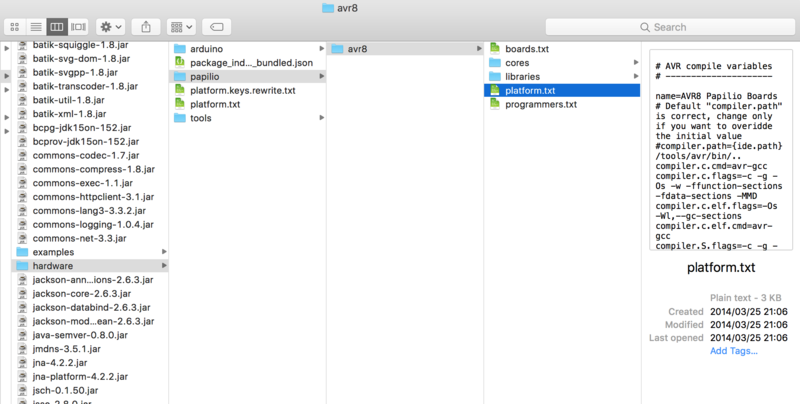Expand the examples folder arrow
The height and width of the screenshot is (404, 800).
[x=164, y=251]
